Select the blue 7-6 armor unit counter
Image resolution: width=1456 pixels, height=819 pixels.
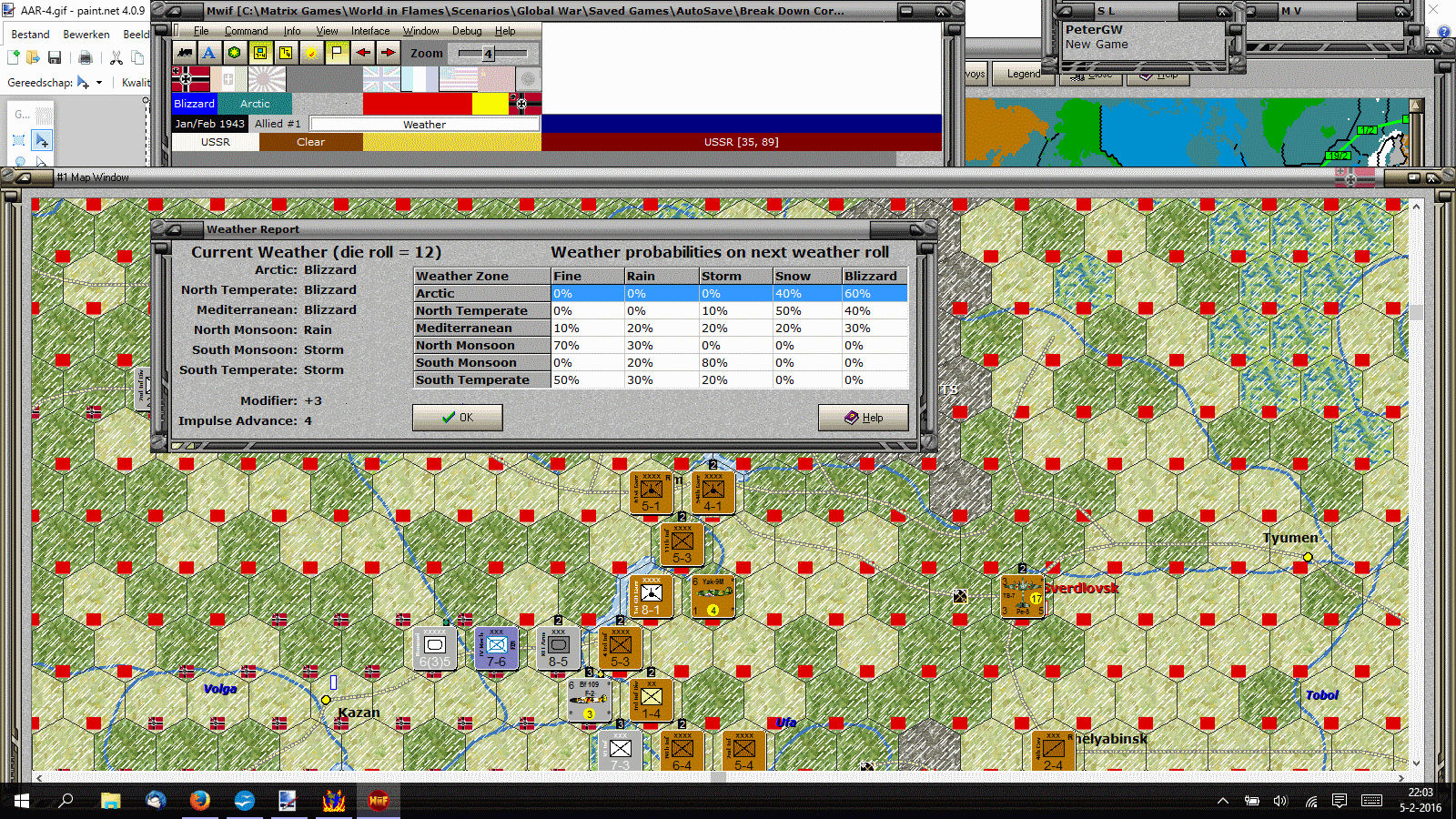(x=497, y=648)
